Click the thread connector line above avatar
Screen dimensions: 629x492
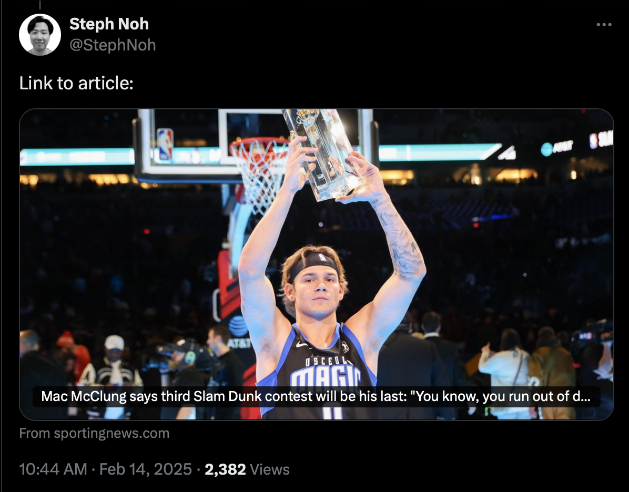click(x=40, y=5)
